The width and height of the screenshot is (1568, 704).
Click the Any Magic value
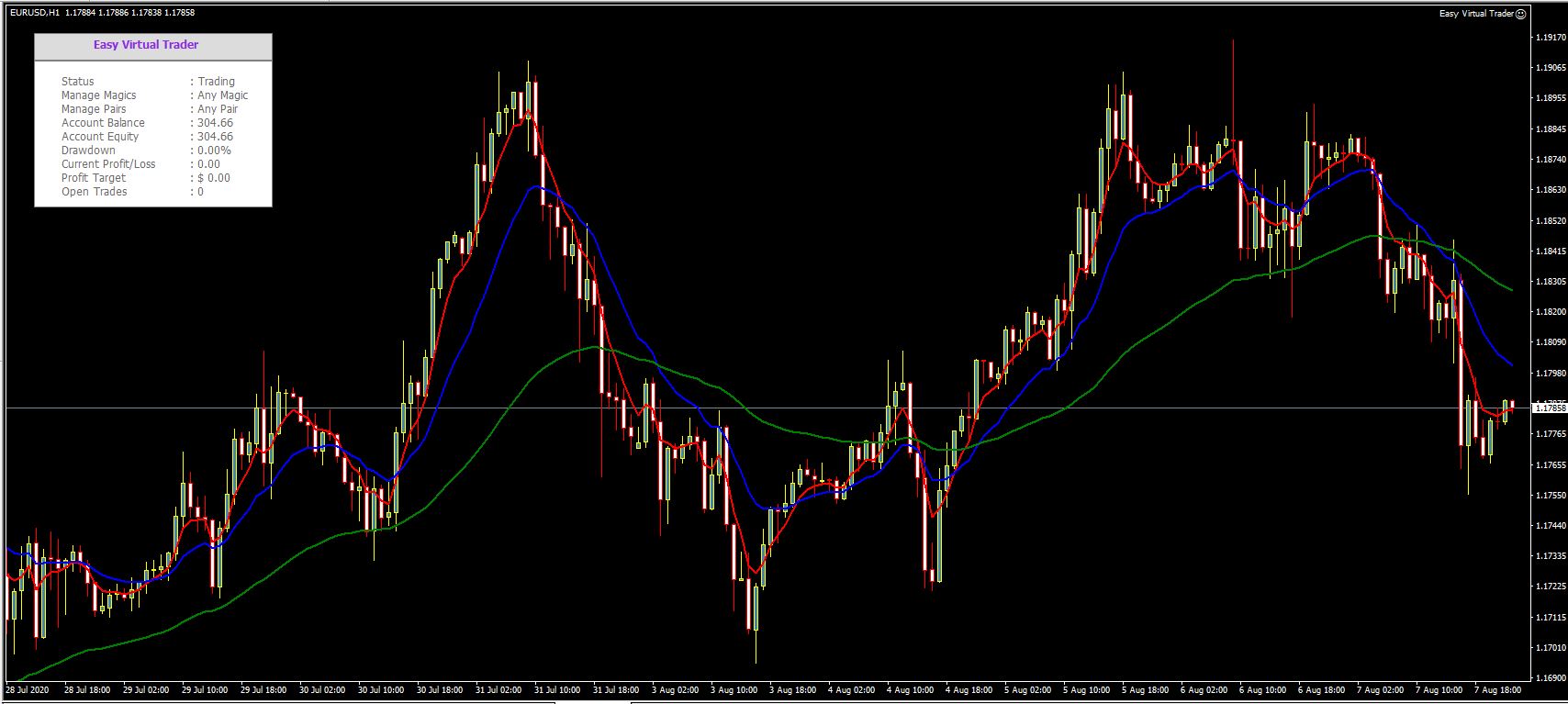pos(223,95)
